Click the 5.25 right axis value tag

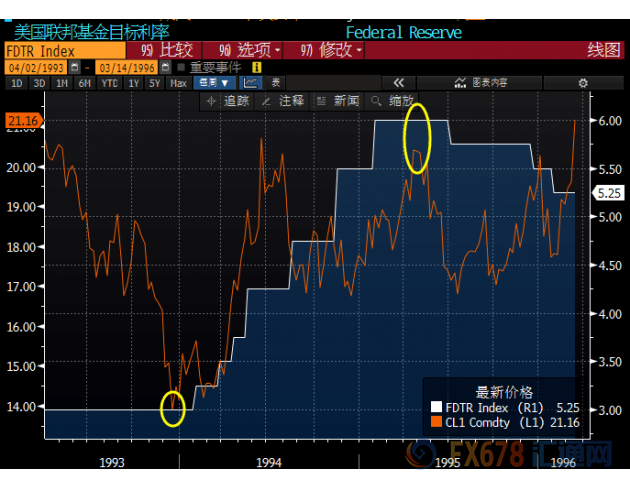click(608, 193)
